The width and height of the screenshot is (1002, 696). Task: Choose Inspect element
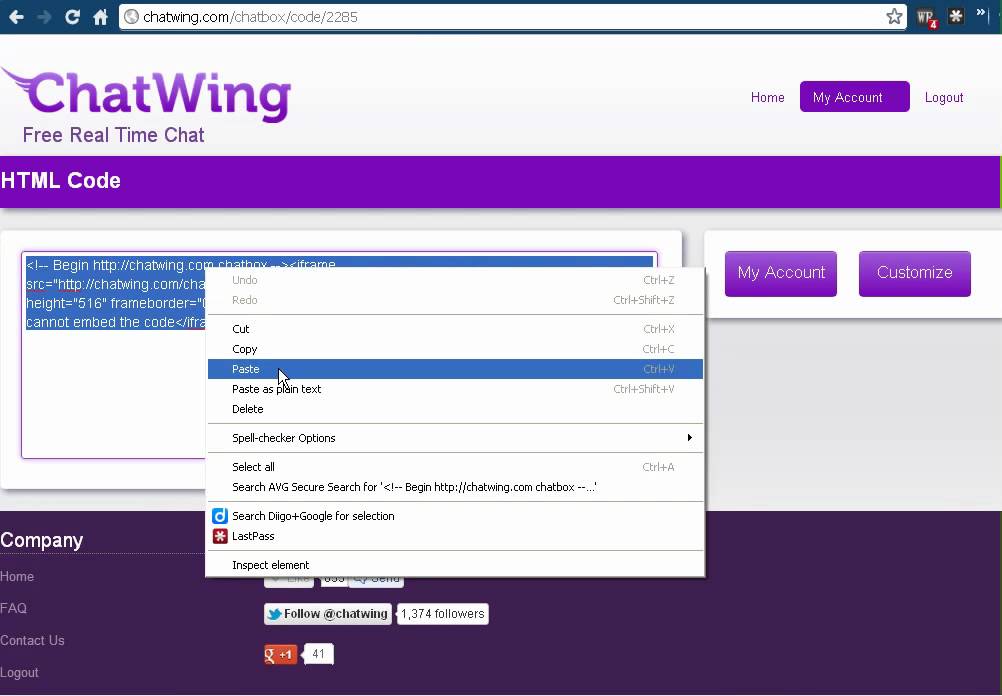tap(455, 565)
